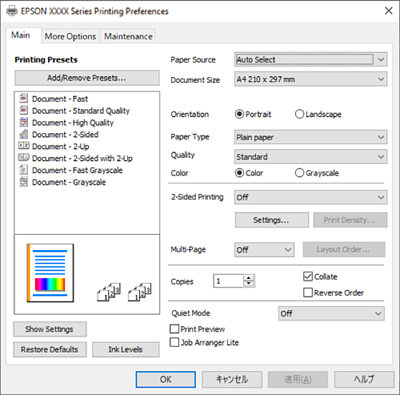Select the Document - Grayscale preset icon

[24, 182]
